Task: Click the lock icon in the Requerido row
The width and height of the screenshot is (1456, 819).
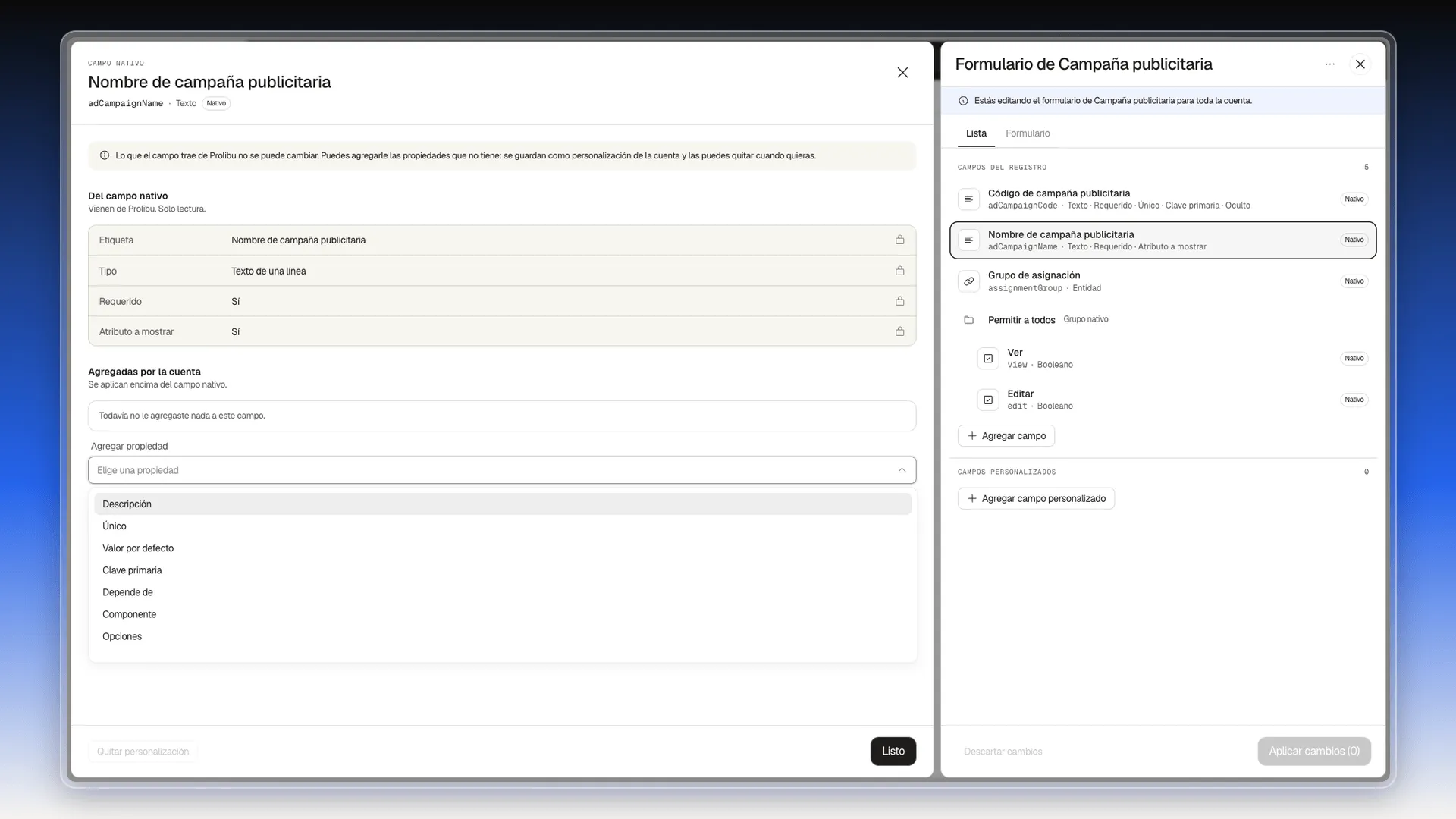Action: tap(899, 301)
